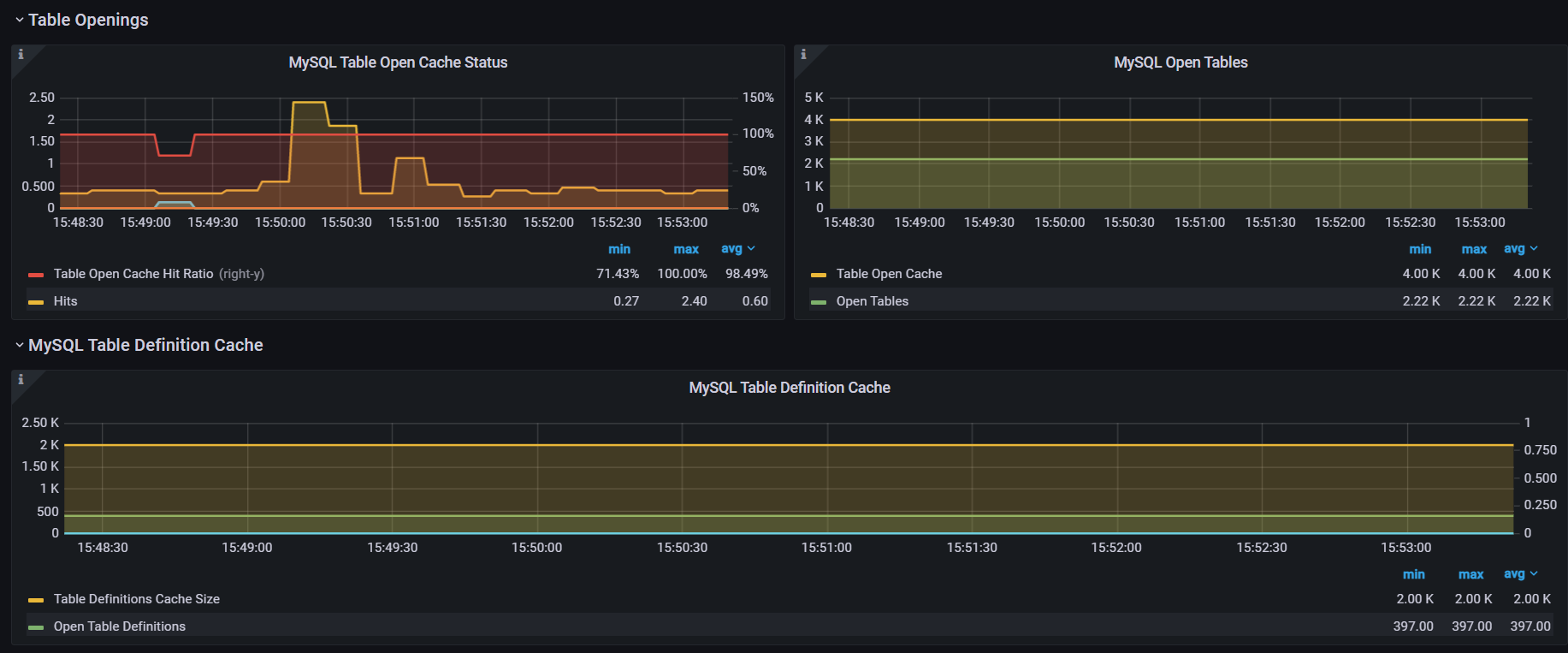Click the 71.43% min hit ratio value
Screen dimensions: 1568x653
tap(618, 274)
